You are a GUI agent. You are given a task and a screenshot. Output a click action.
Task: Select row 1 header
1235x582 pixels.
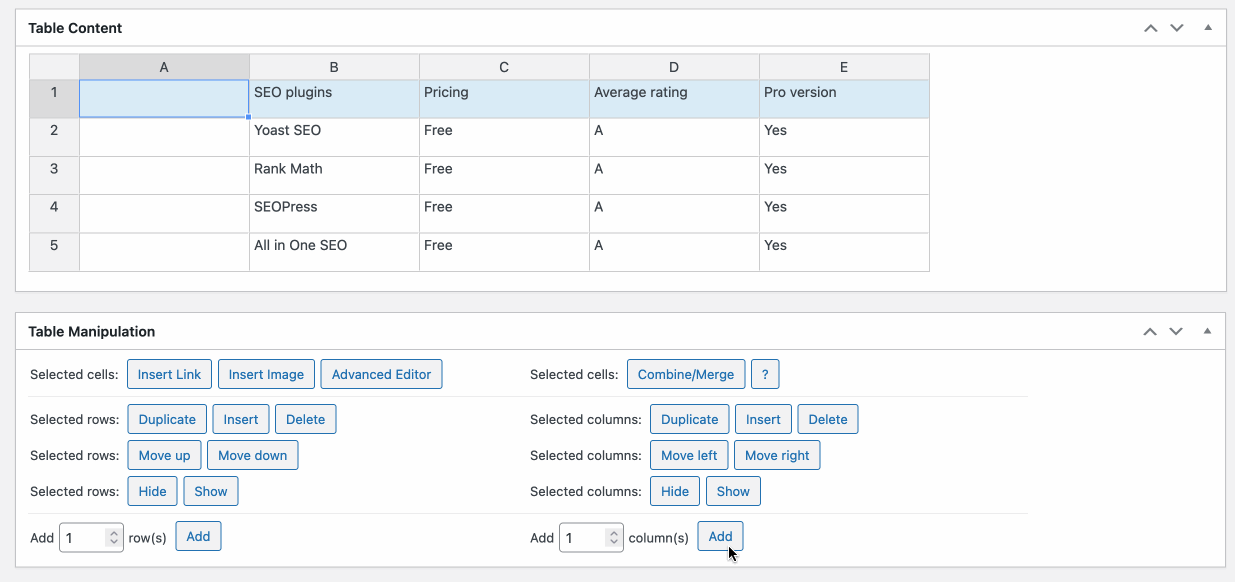click(x=54, y=99)
